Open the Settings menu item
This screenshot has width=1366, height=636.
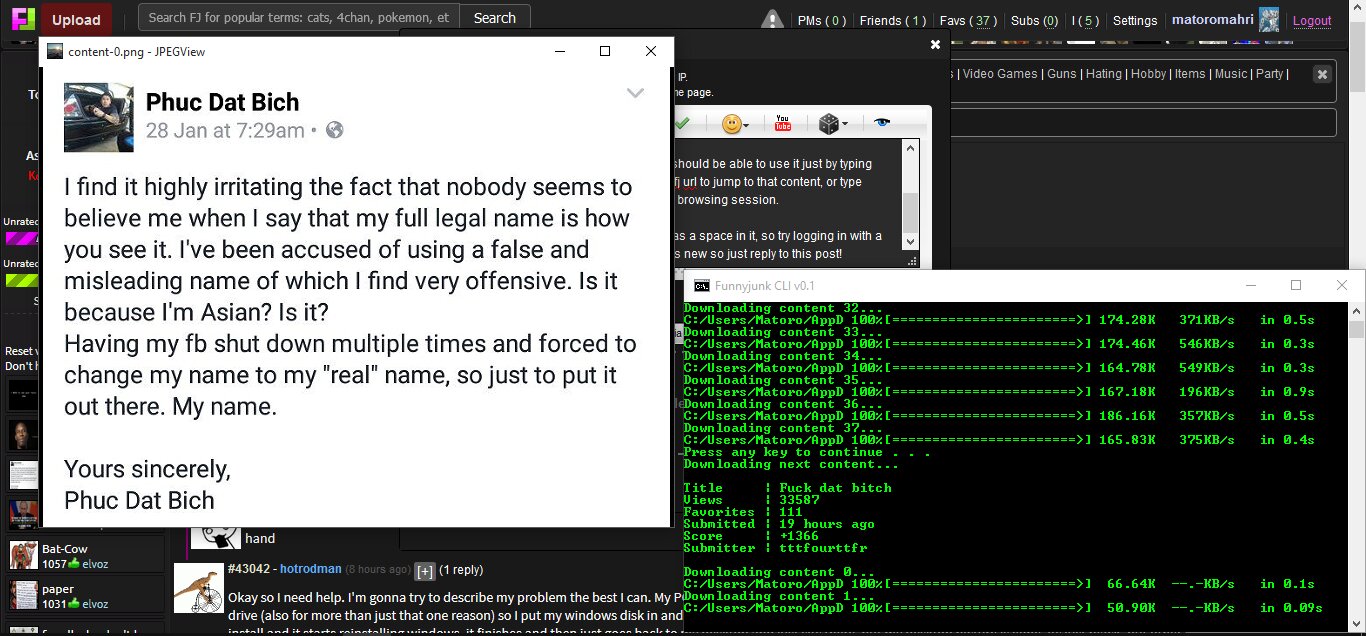point(1134,20)
